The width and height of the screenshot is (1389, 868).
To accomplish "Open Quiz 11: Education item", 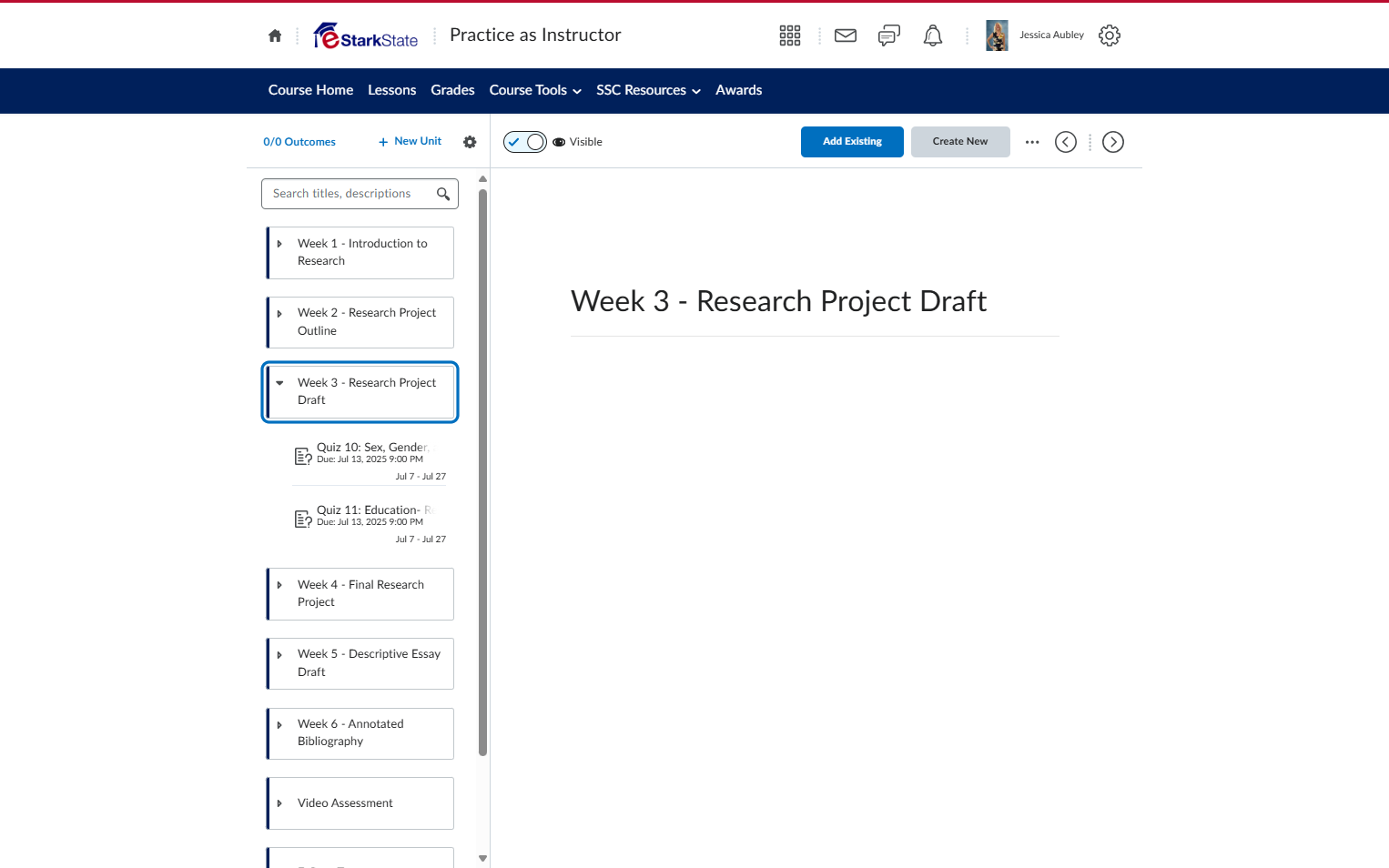I will pyautogui.click(x=375, y=510).
